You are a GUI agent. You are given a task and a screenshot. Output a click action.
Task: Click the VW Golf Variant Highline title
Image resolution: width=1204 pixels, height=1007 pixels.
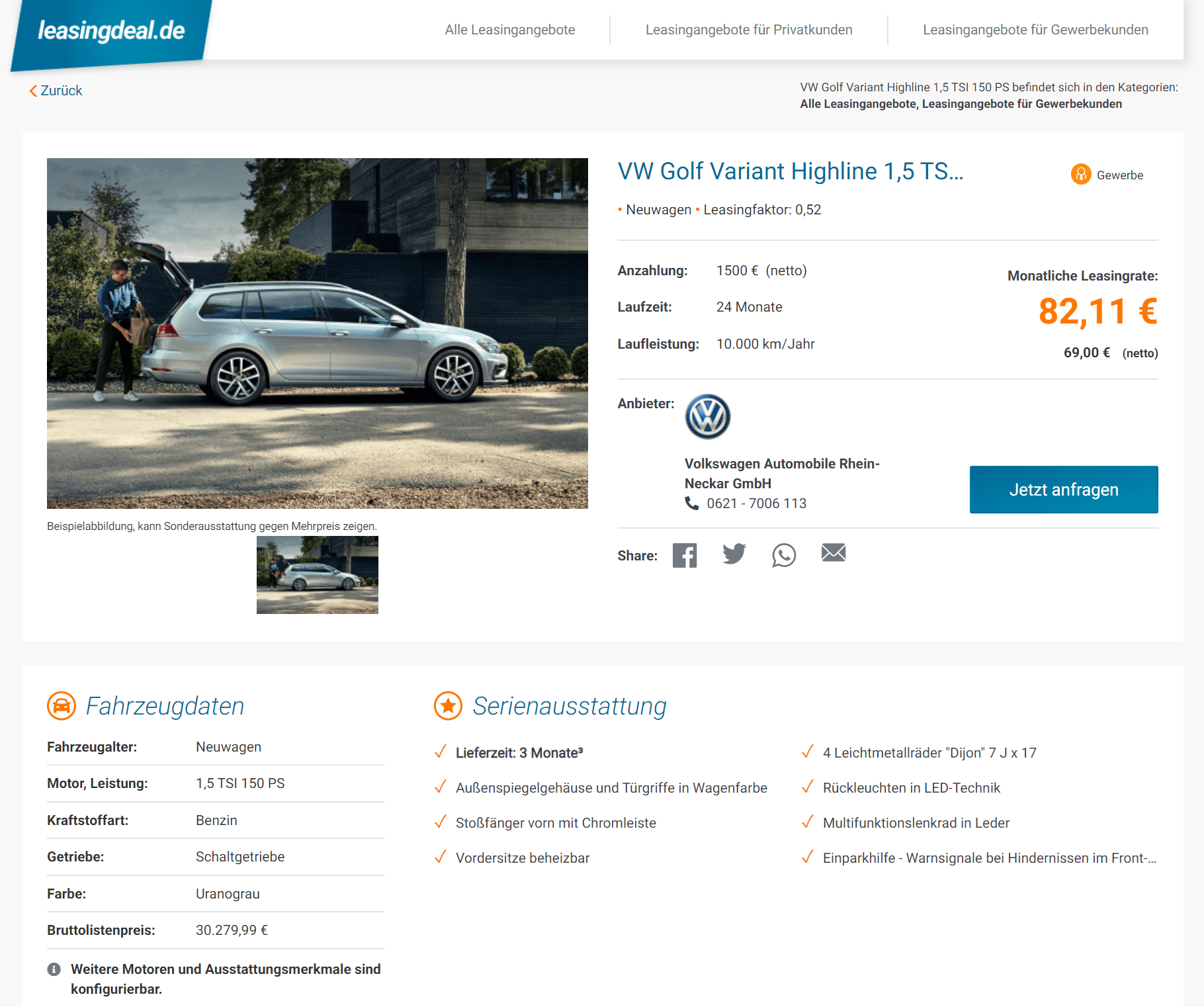coord(791,171)
